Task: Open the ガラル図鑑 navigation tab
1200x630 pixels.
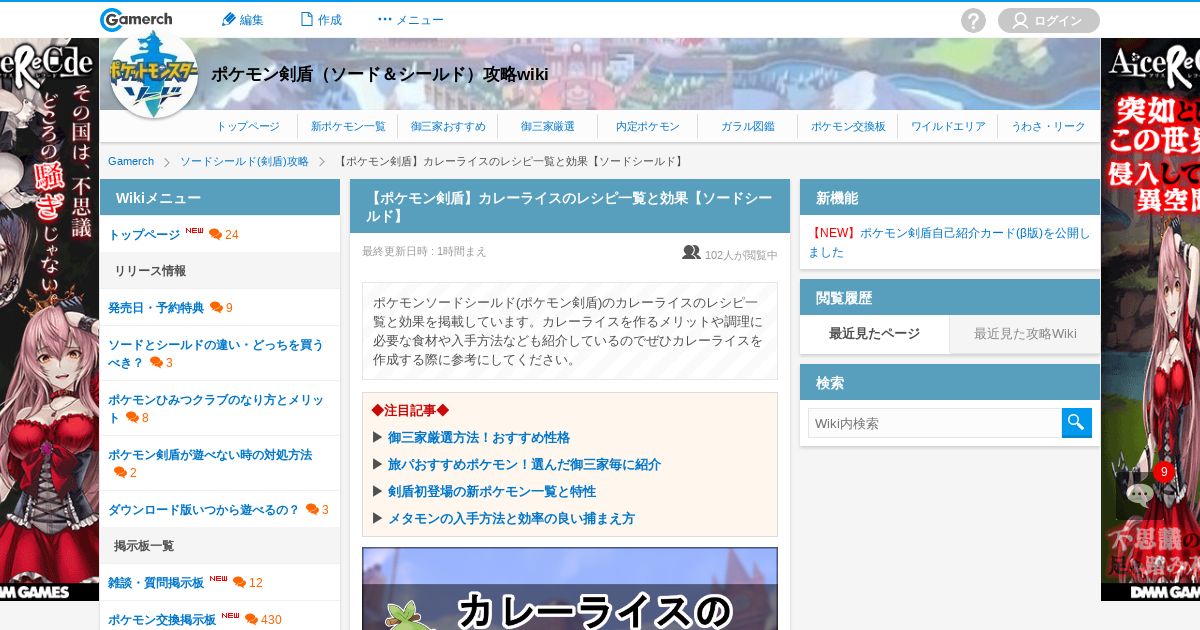Action: tap(748, 126)
